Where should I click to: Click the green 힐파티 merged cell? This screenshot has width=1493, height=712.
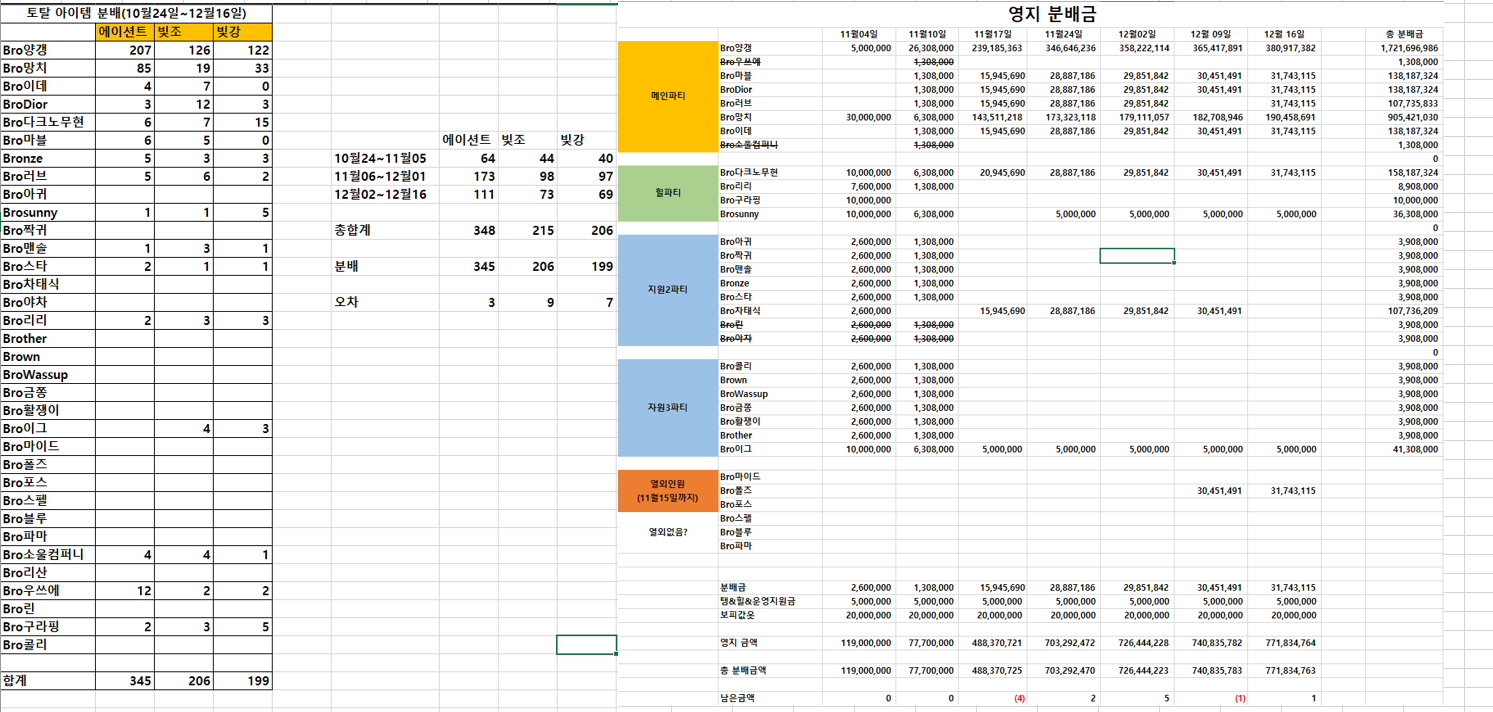(668, 193)
